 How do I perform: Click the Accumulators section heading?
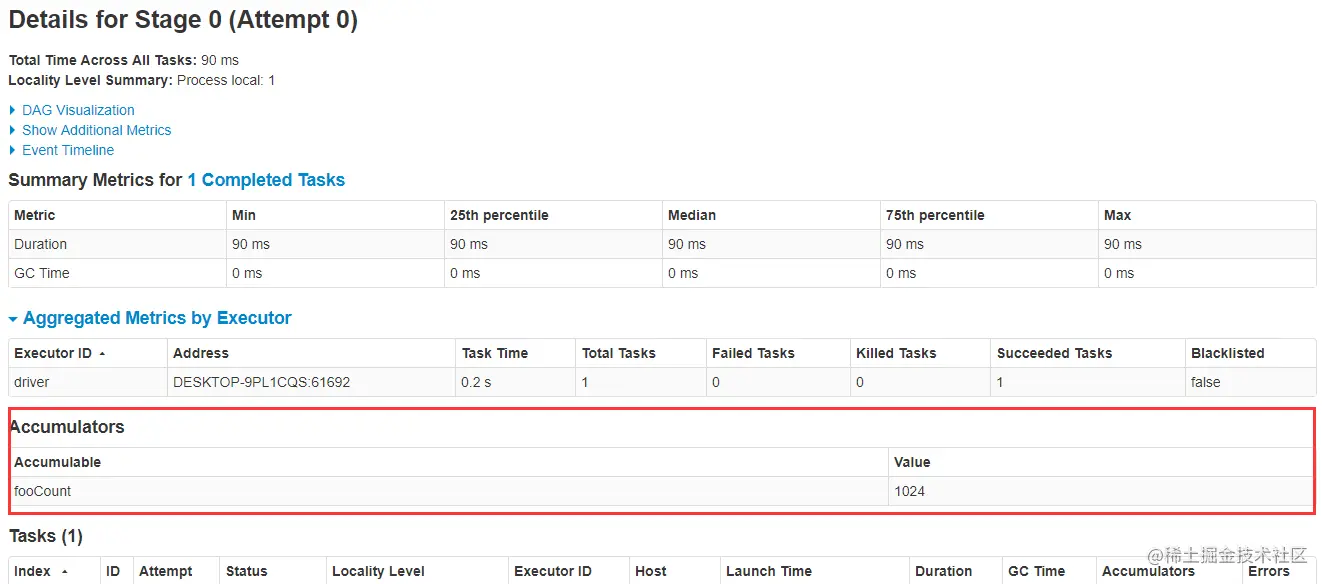click(x=67, y=427)
